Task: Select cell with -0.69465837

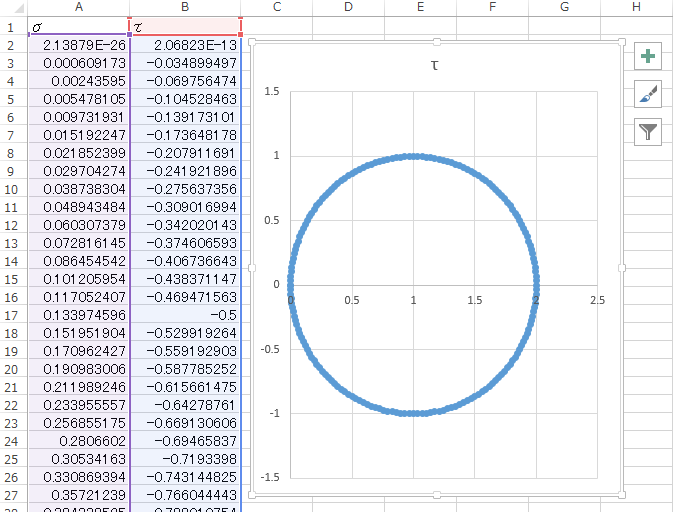Action: pyautogui.click(x=185, y=441)
